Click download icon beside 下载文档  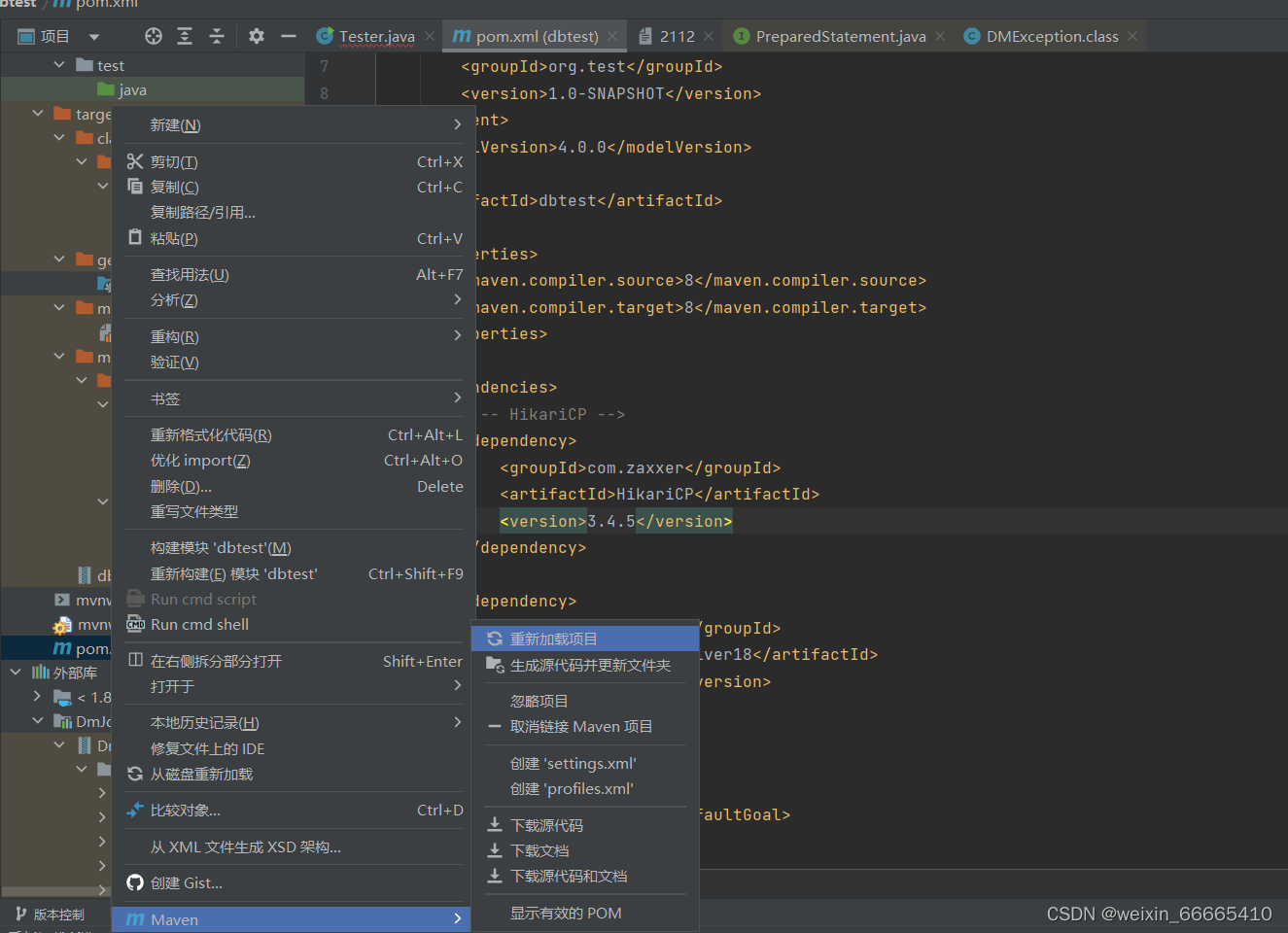(495, 850)
